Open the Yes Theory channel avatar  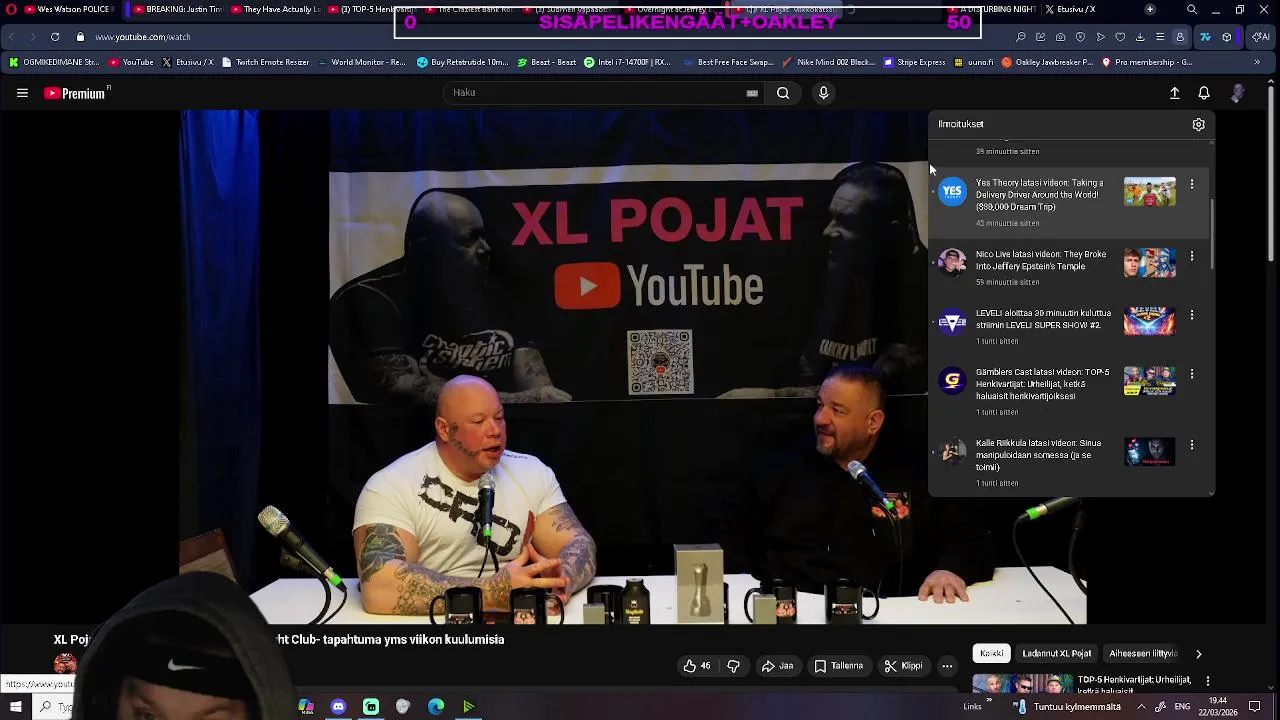952,191
